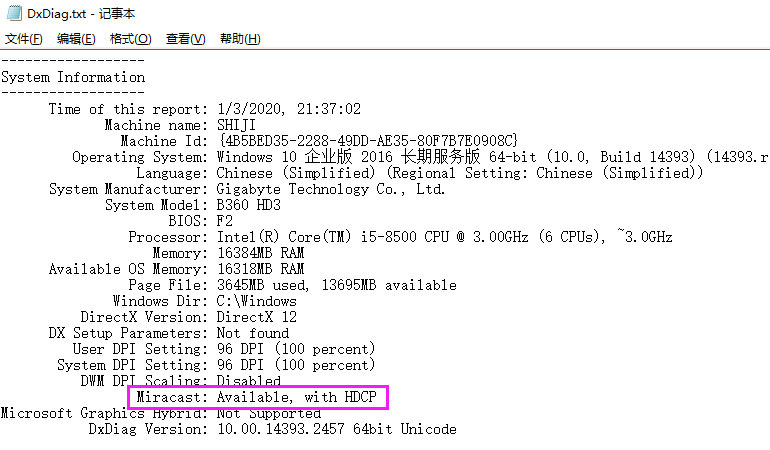Image resolution: width=770 pixels, height=450 pixels.
Task: Click the 'System Information' heading text
Action: point(73,77)
